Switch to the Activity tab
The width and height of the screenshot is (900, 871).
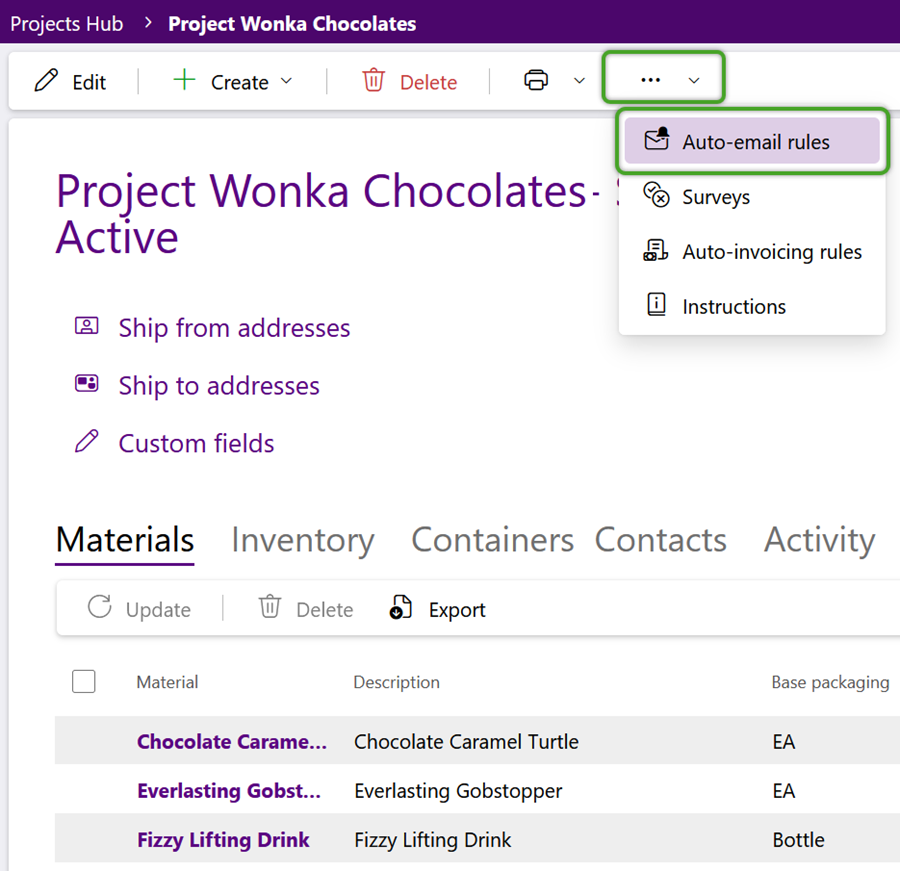click(x=819, y=540)
